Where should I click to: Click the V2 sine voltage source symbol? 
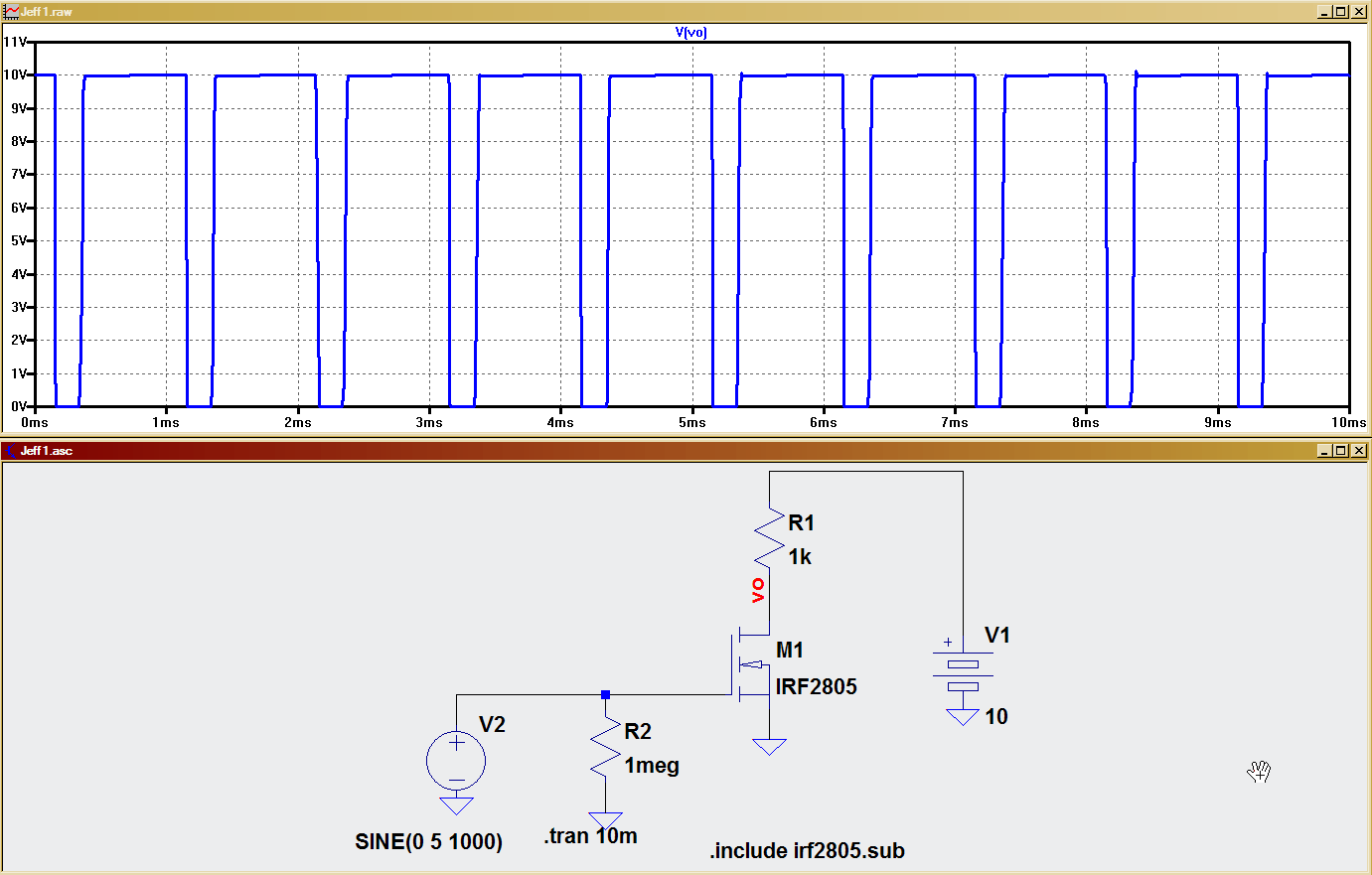pyautogui.click(x=456, y=762)
